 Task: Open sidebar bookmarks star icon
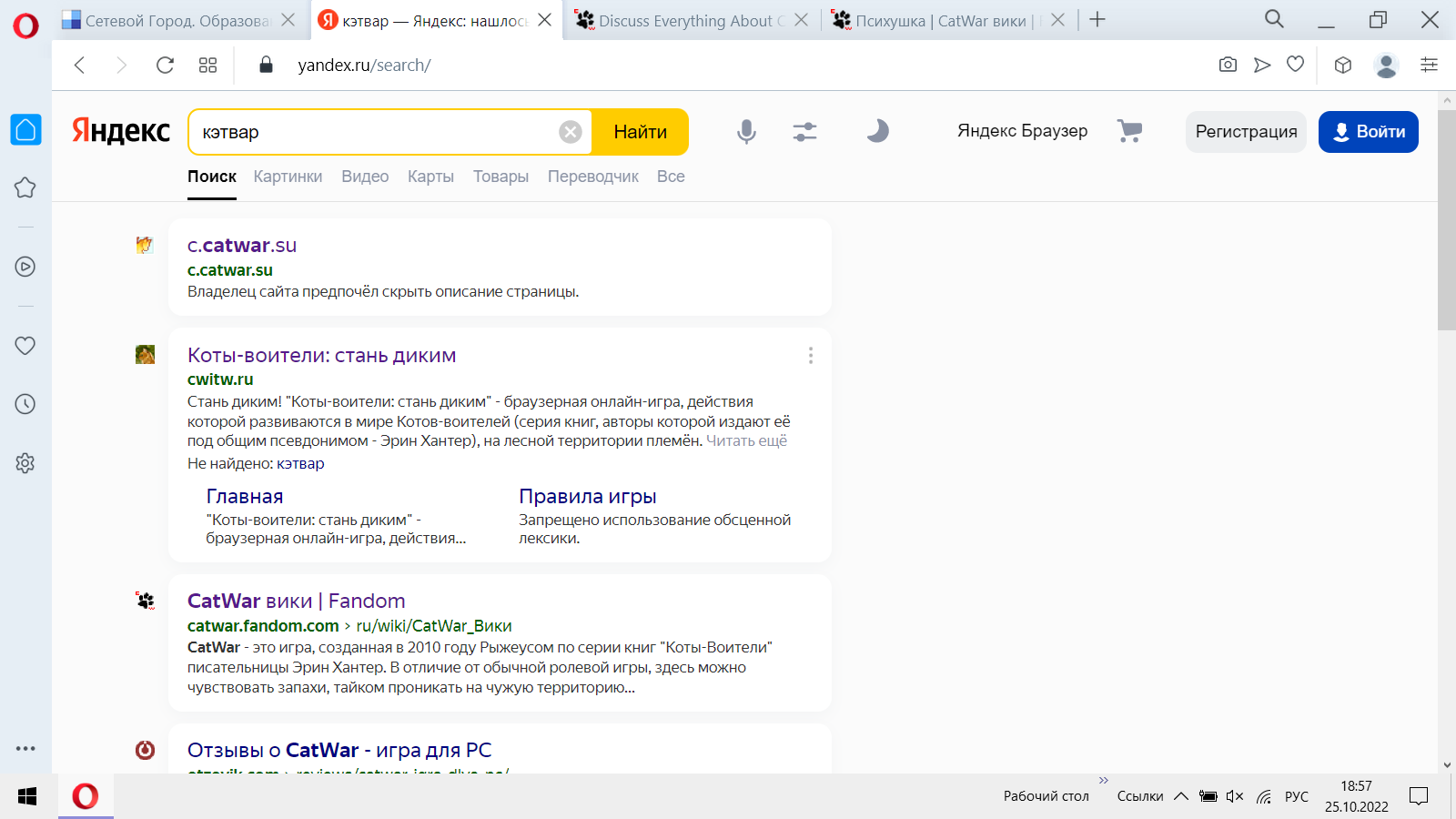25,187
